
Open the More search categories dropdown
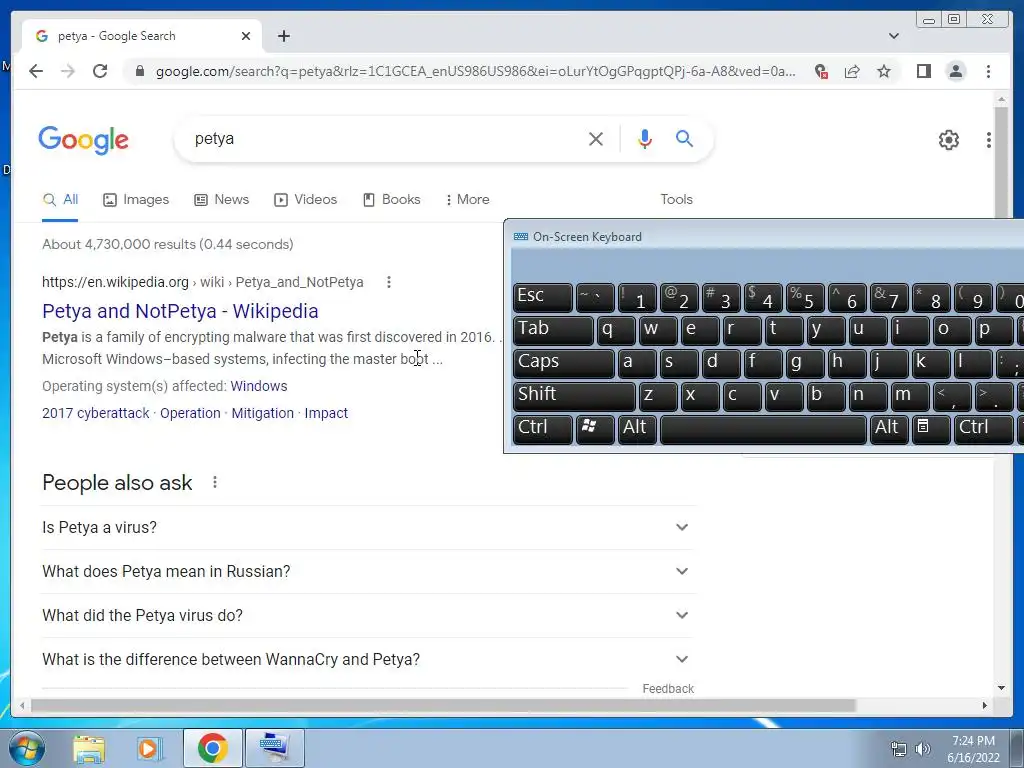tap(468, 199)
